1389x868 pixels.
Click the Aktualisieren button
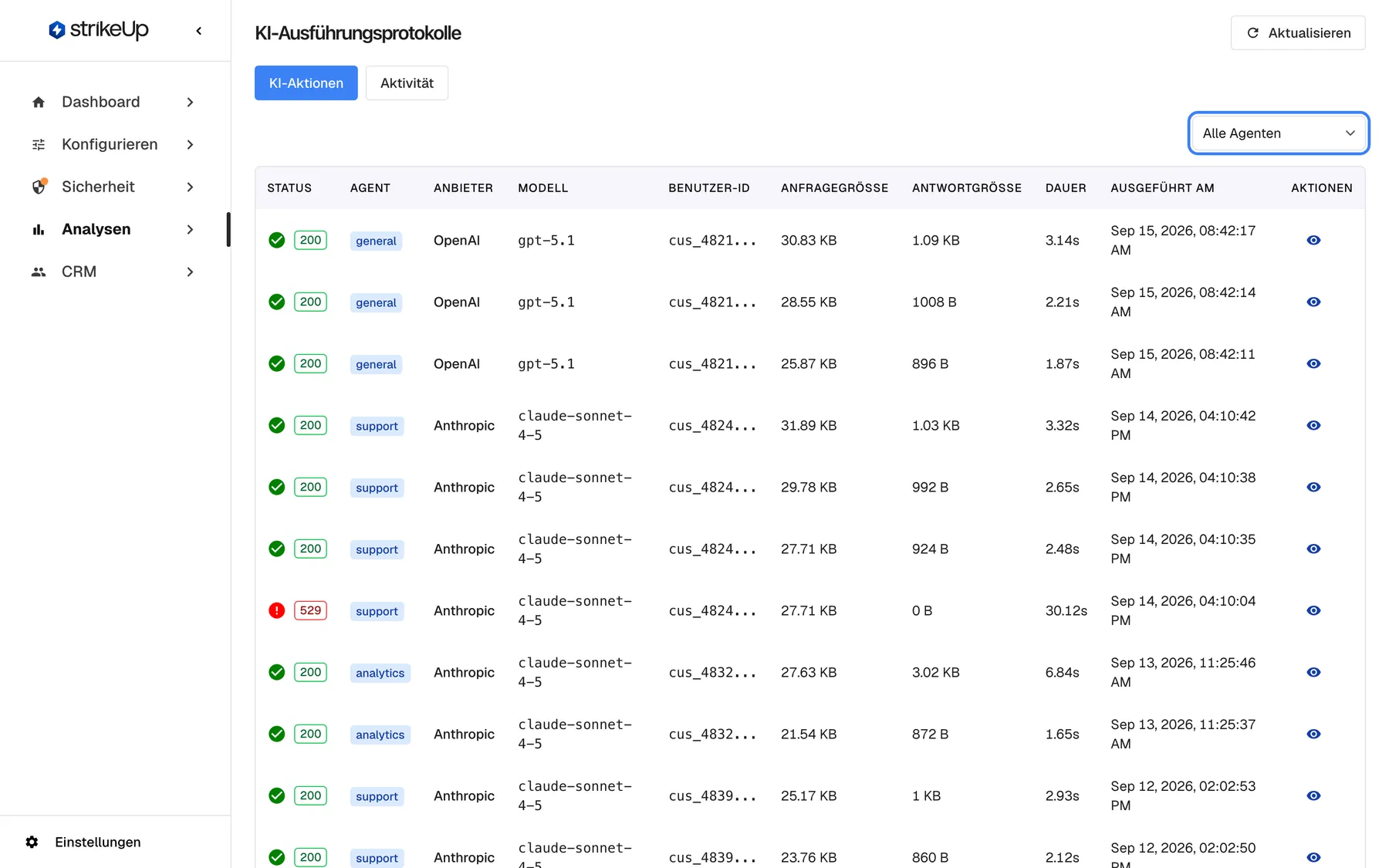point(1298,33)
